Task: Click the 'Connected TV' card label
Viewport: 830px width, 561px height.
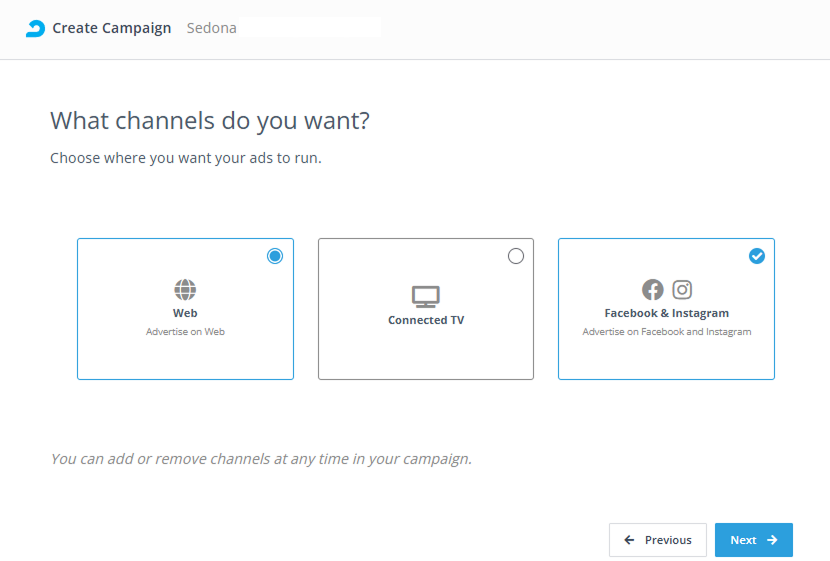Action: pos(426,320)
